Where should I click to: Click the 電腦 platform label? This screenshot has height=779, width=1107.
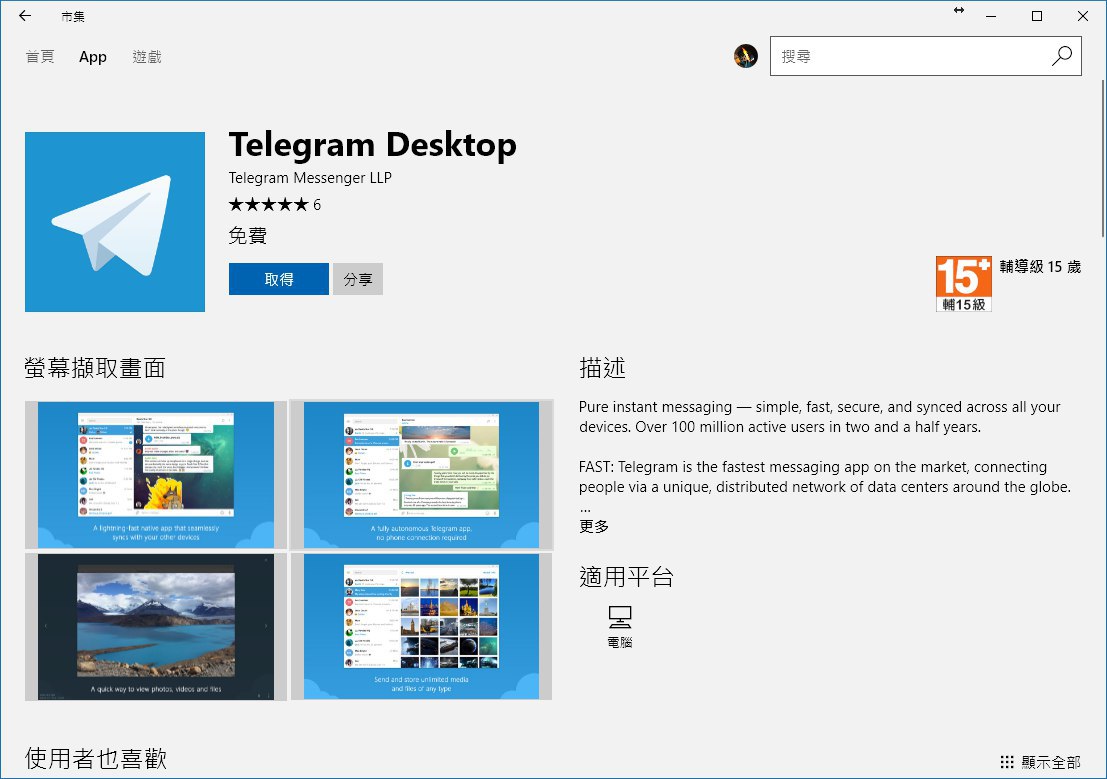tap(620, 642)
